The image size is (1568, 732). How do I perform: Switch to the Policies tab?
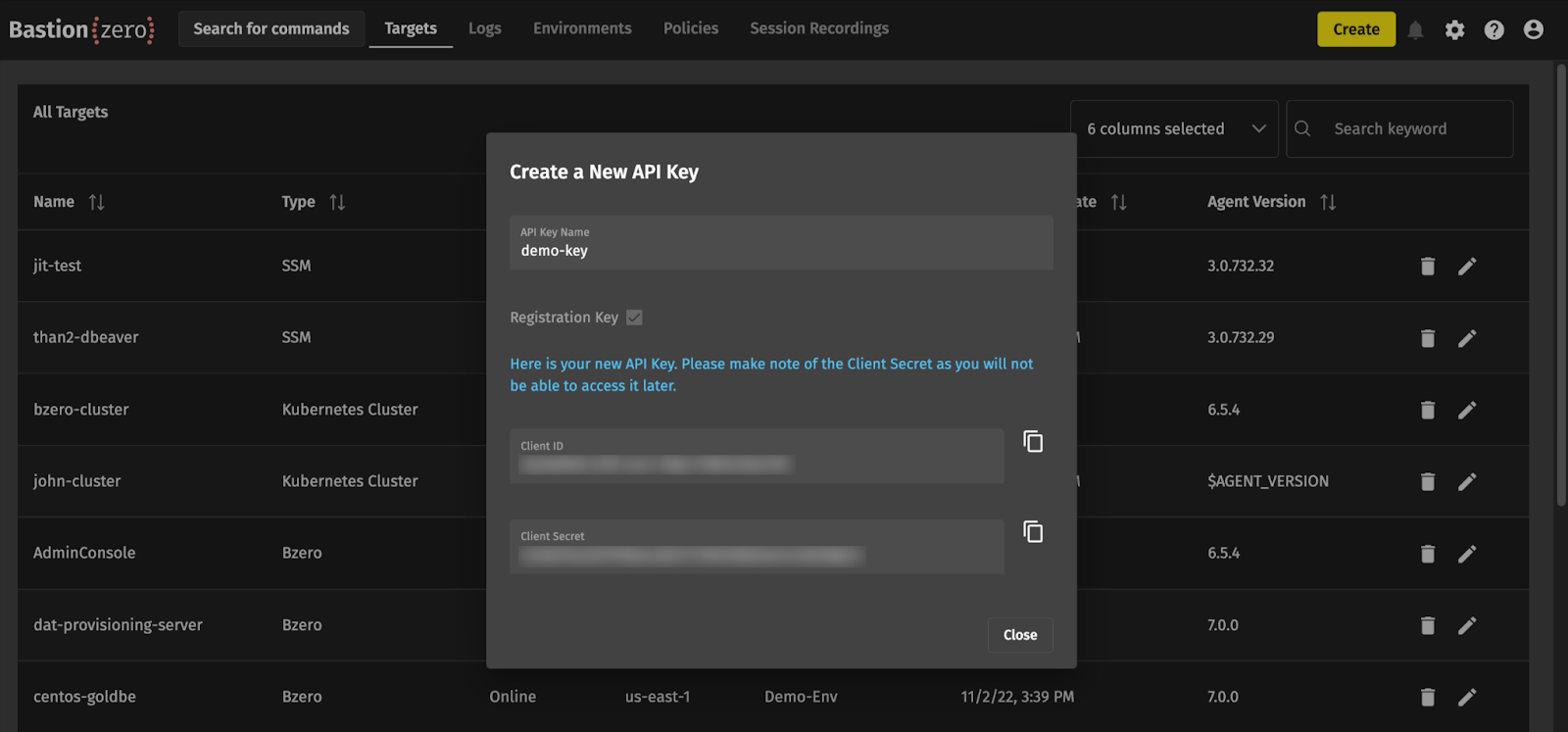point(690,28)
